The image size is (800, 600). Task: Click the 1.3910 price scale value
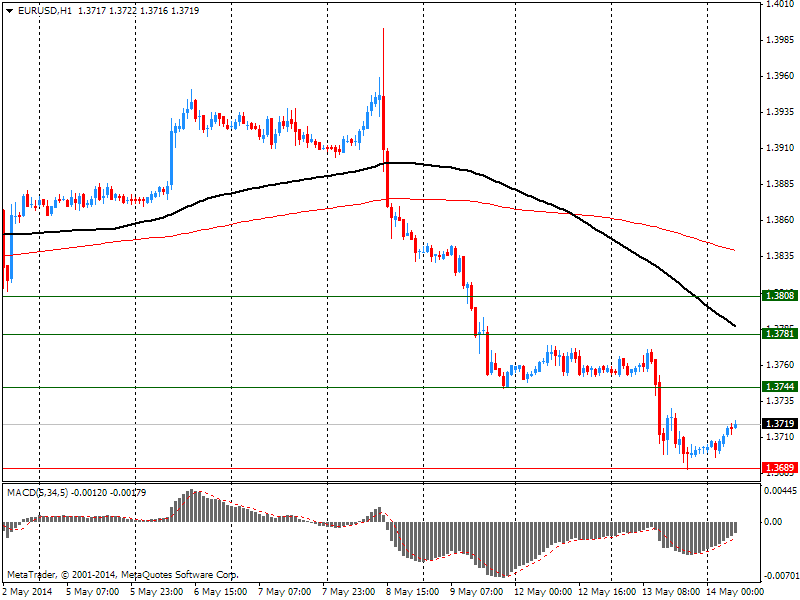click(781, 148)
